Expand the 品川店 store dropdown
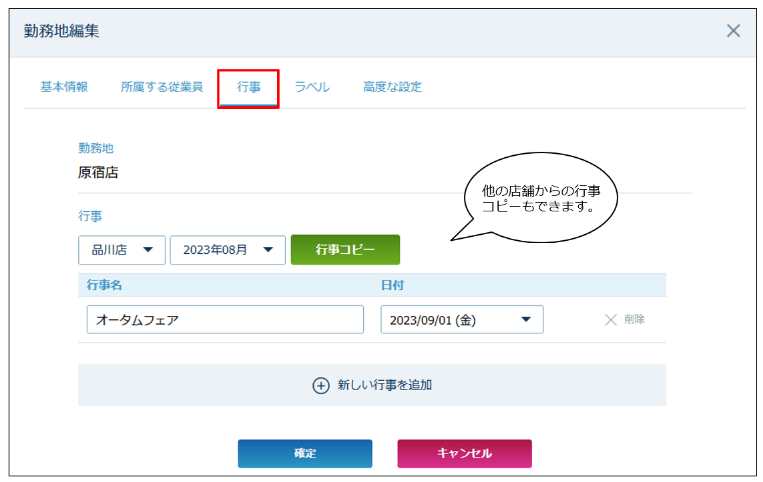This screenshot has height=482, width=763. coord(122,250)
